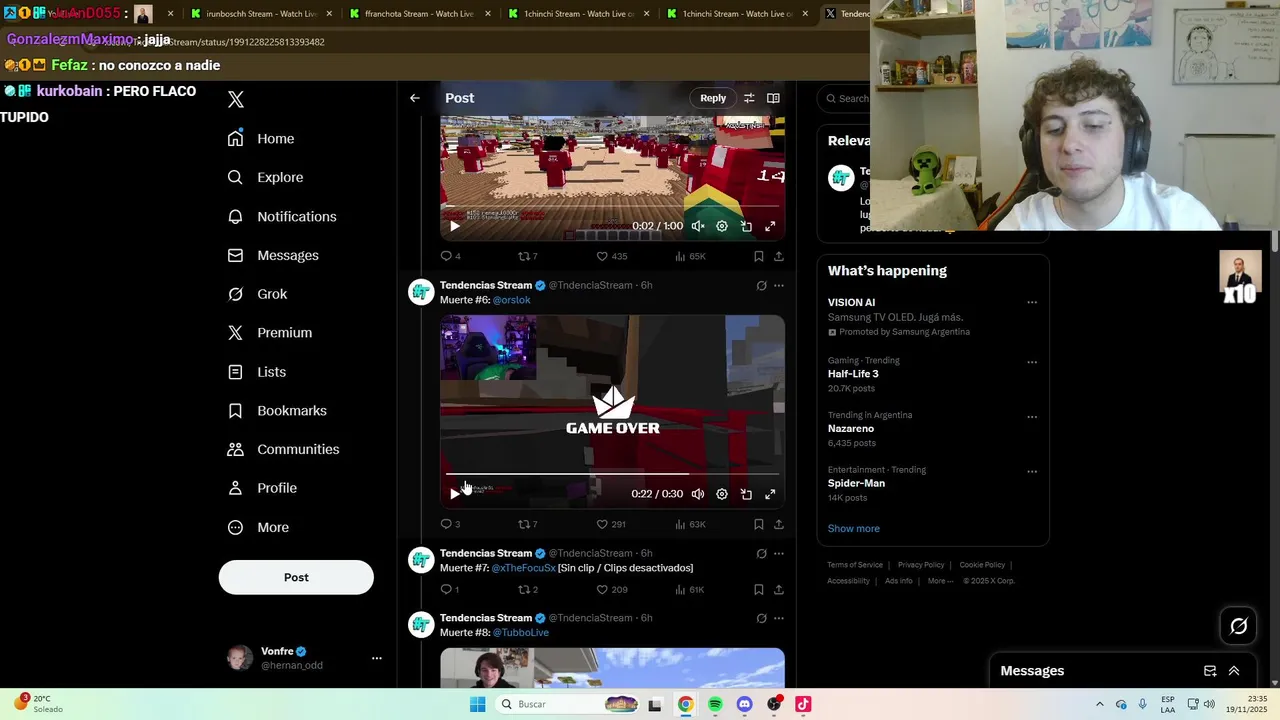Open more options on Muerte #7 post
Image resolution: width=1280 pixels, height=720 pixels.
(779, 553)
